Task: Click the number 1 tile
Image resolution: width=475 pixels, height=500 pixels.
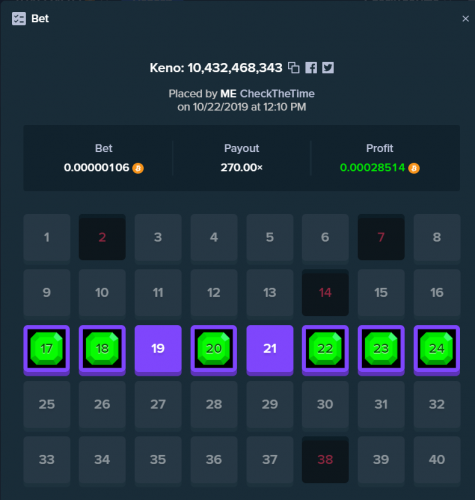Action: [x=47, y=237]
